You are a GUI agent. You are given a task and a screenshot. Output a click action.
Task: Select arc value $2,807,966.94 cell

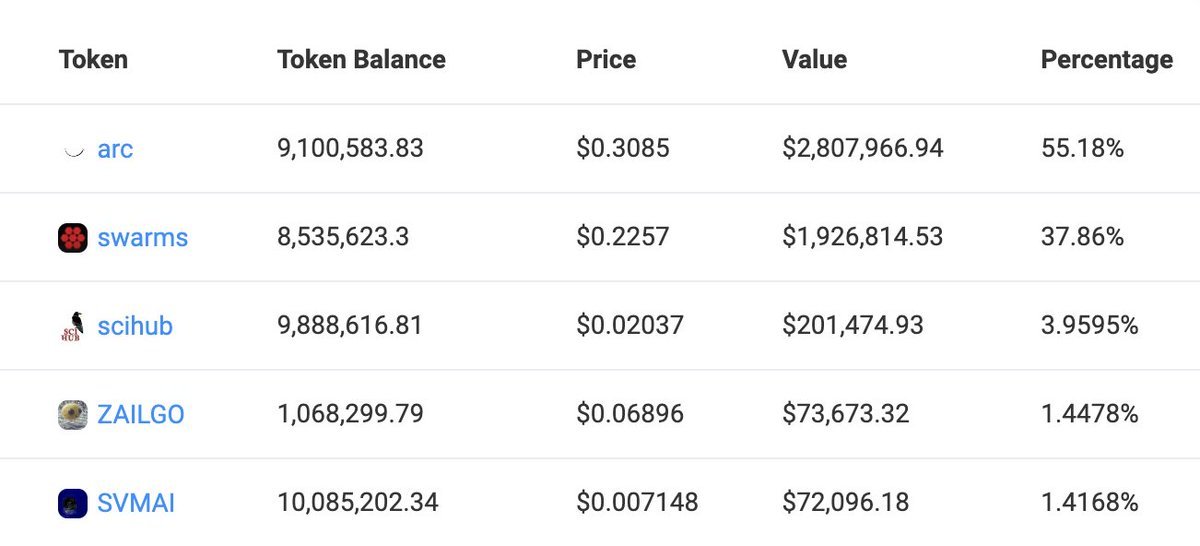point(862,149)
